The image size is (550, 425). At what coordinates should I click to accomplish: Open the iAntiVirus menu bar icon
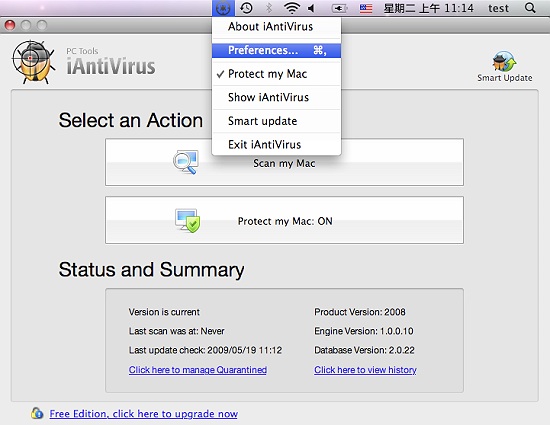[x=223, y=8]
